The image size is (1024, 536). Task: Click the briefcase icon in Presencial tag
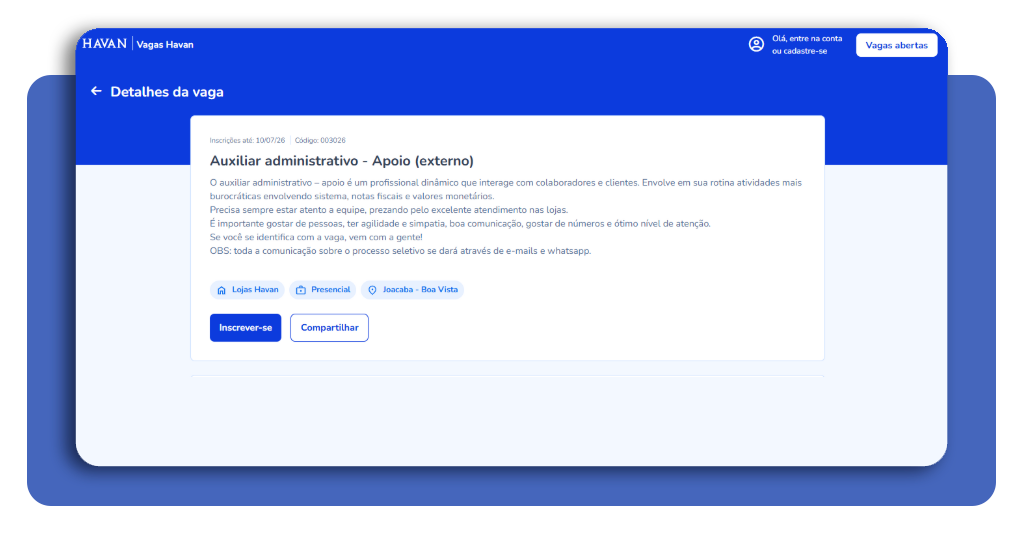pos(300,290)
